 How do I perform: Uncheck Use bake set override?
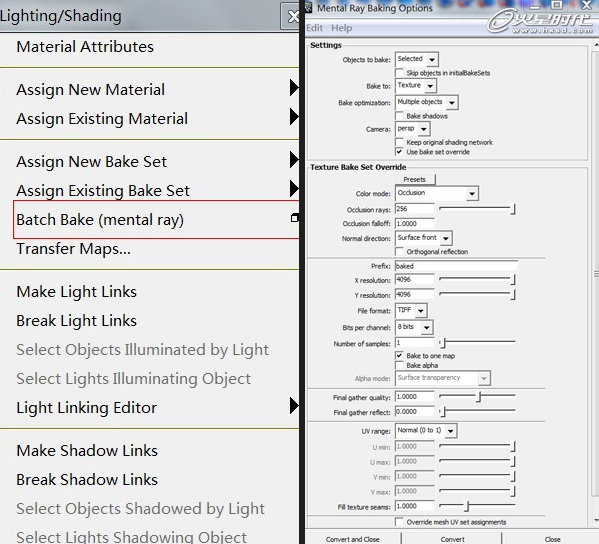[400, 152]
